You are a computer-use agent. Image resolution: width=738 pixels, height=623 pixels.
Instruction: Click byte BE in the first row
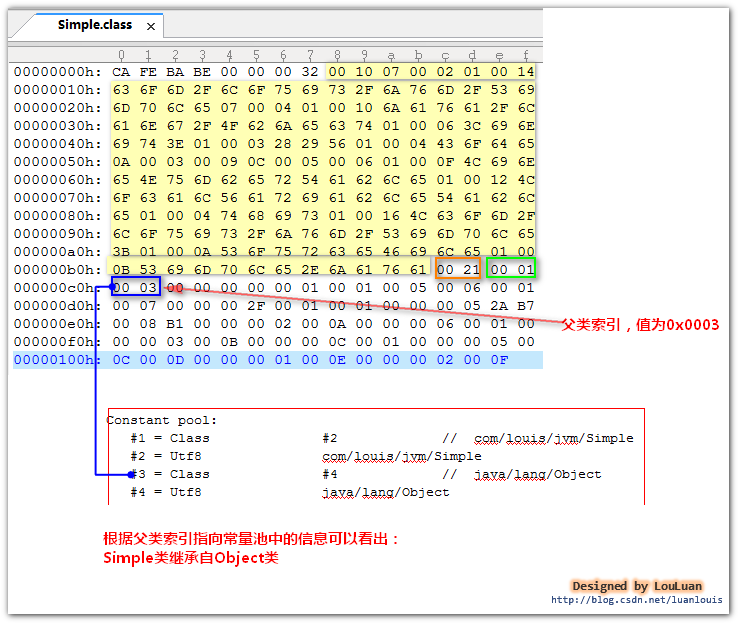point(202,72)
